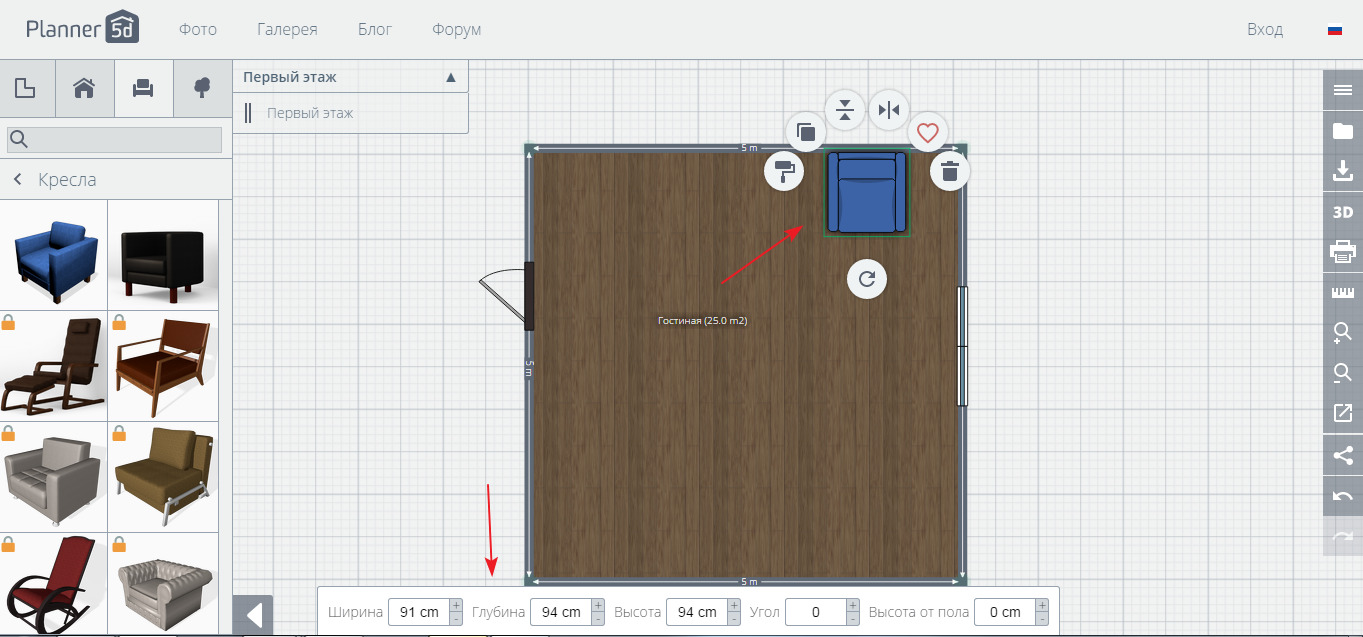Viewport: 1363px width, 637px height.
Task: Switch to 3D view
Action: [x=1342, y=212]
